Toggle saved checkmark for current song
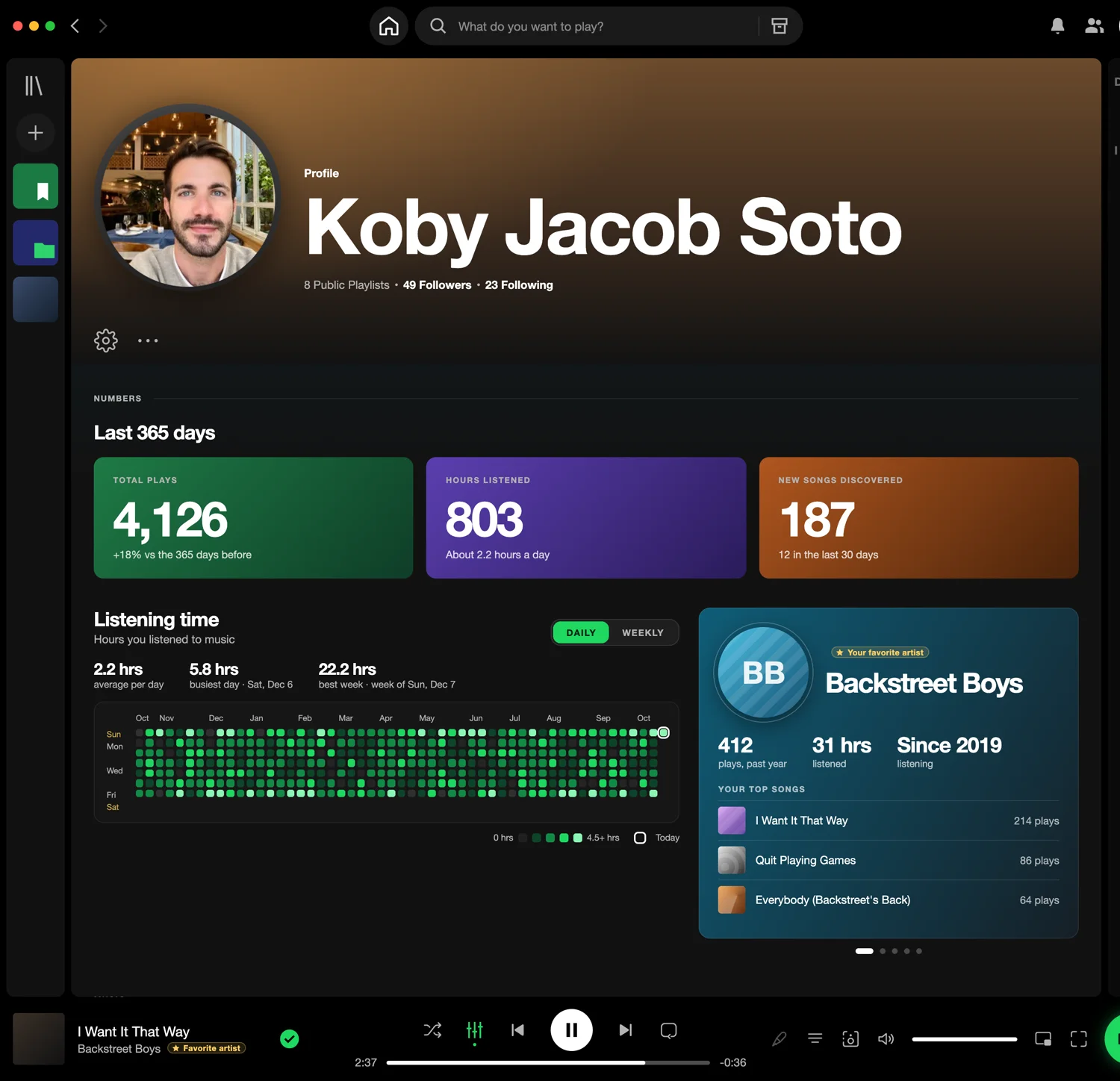This screenshot has width=1120, height=1081. pos(290,1038)
